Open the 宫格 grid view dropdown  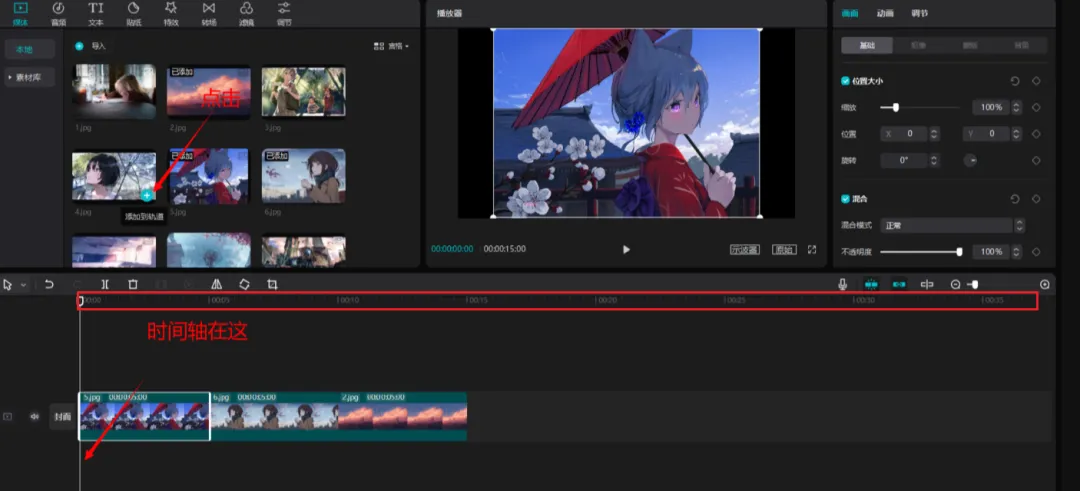391,46
